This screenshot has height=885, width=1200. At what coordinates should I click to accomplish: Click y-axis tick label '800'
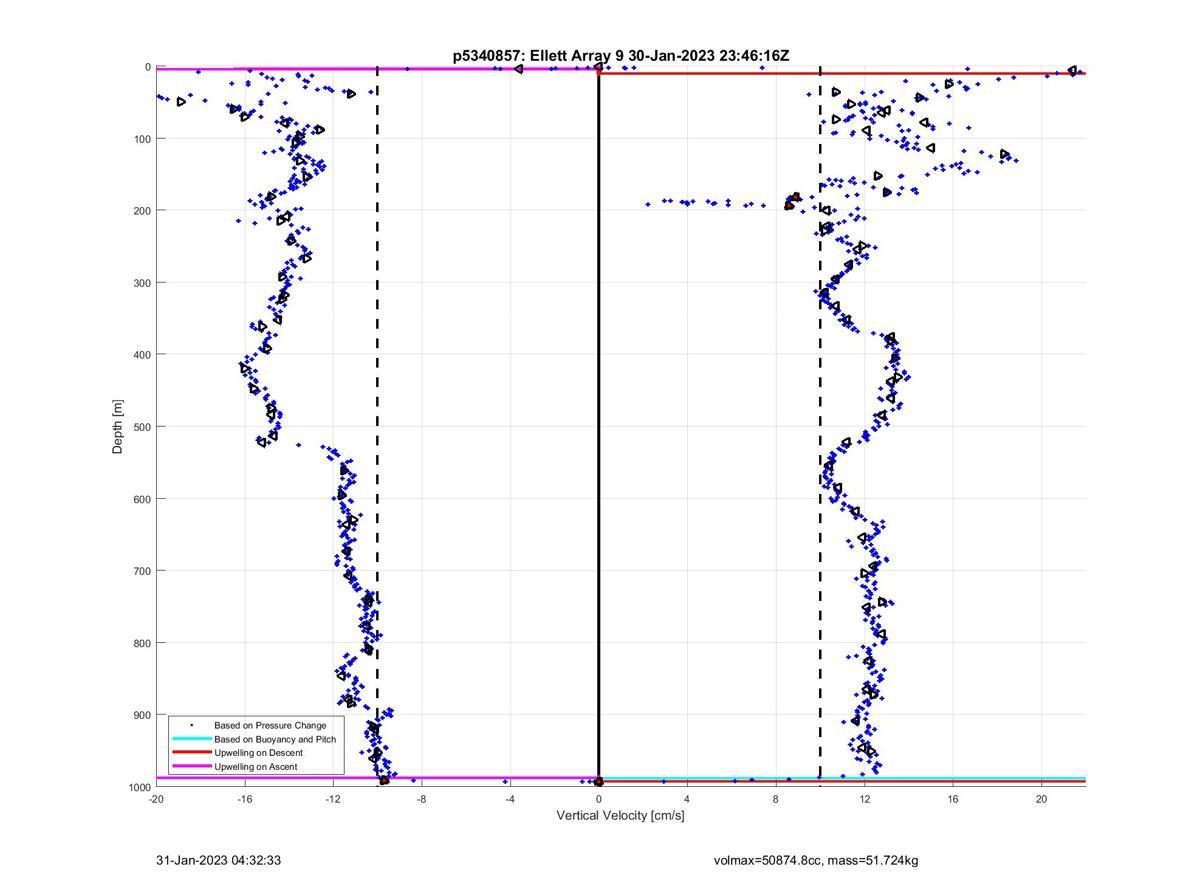(141, 643)
